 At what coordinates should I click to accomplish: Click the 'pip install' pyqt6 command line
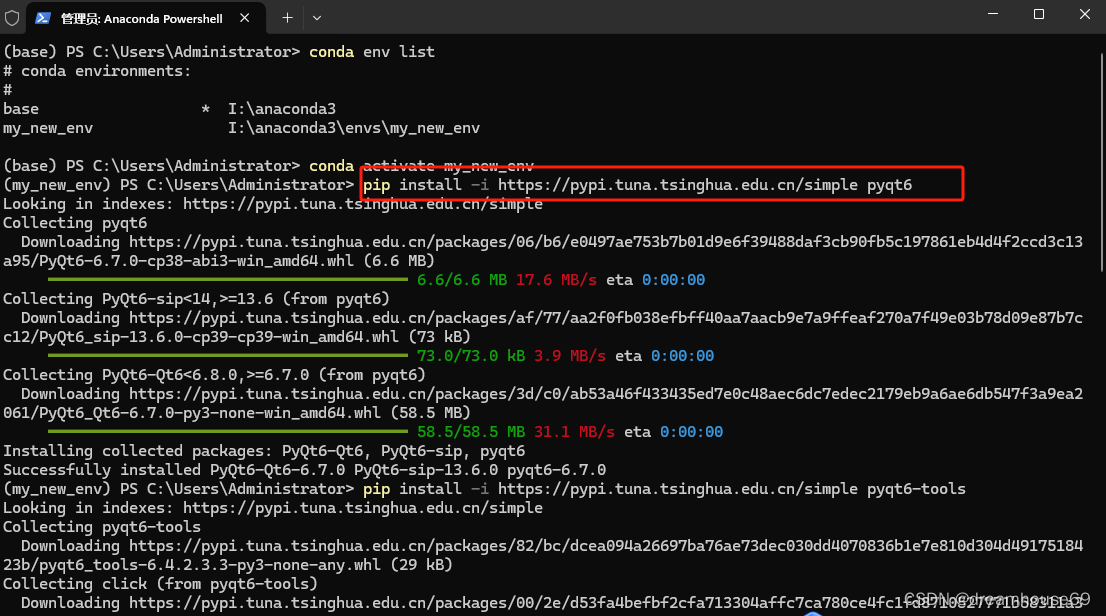638,185
